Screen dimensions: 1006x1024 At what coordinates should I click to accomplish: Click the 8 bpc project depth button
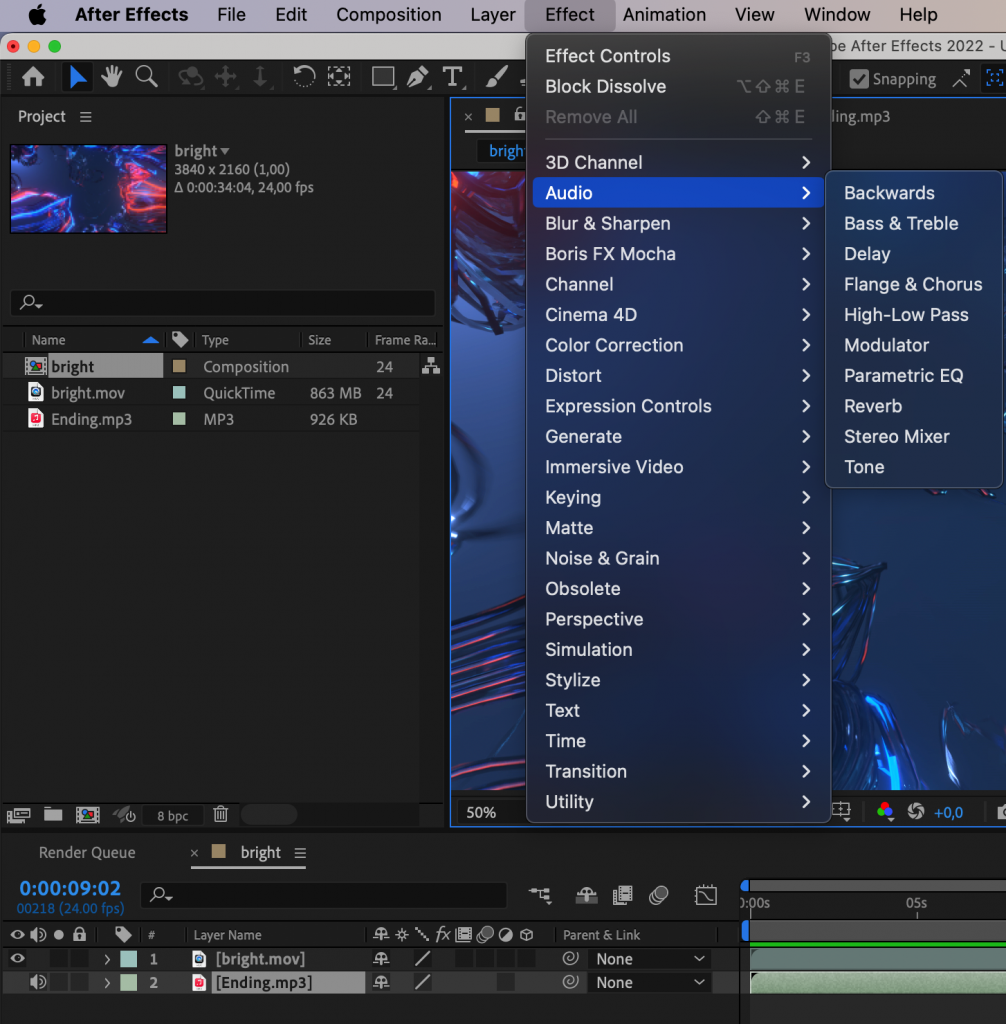click(x=171, y=815)
